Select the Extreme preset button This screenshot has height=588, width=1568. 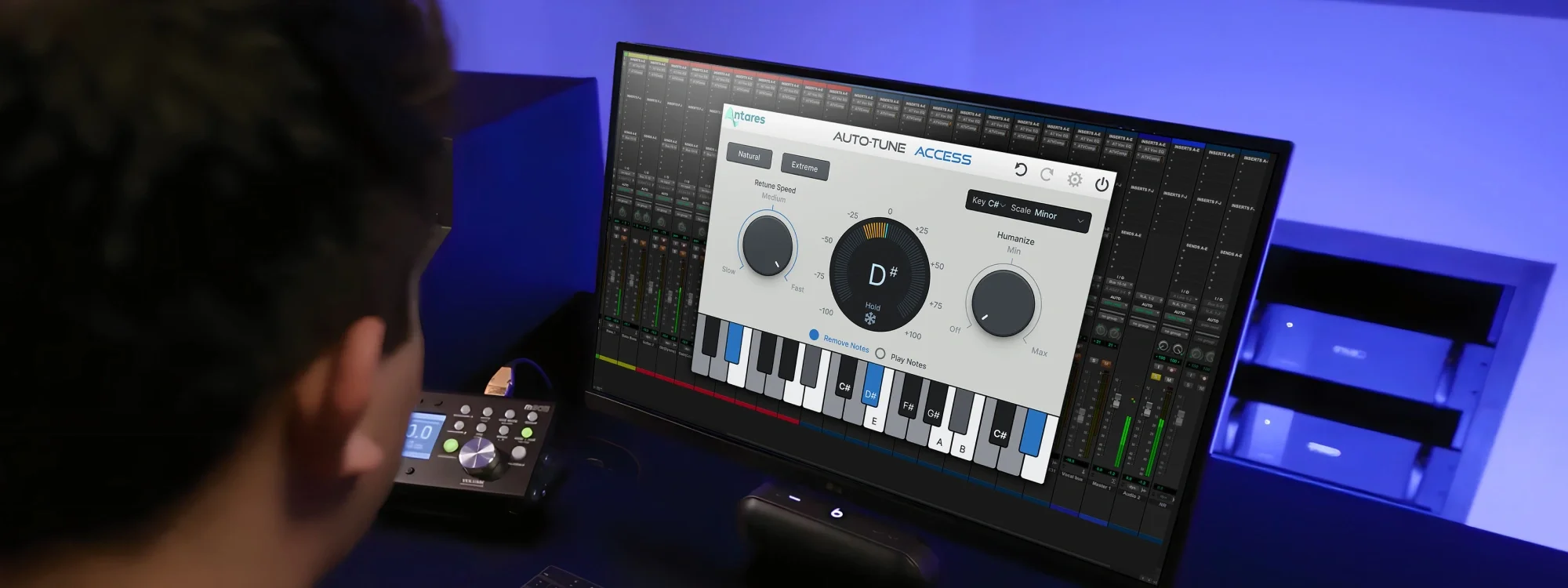tap(804, 166)
